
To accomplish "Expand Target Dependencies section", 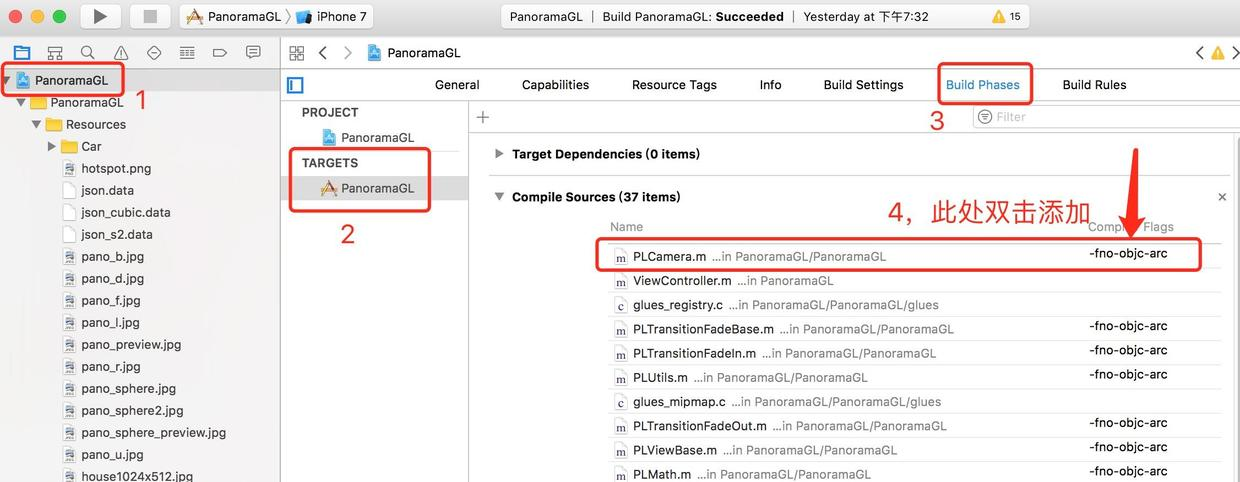I will click(499, 154).
